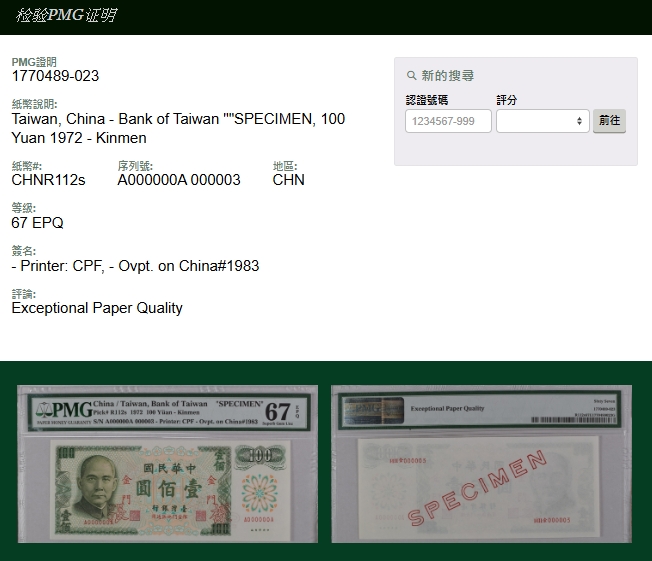
Task: Click the magnifier icon beside 新的搜尋
Action: [x=411, y=76]
